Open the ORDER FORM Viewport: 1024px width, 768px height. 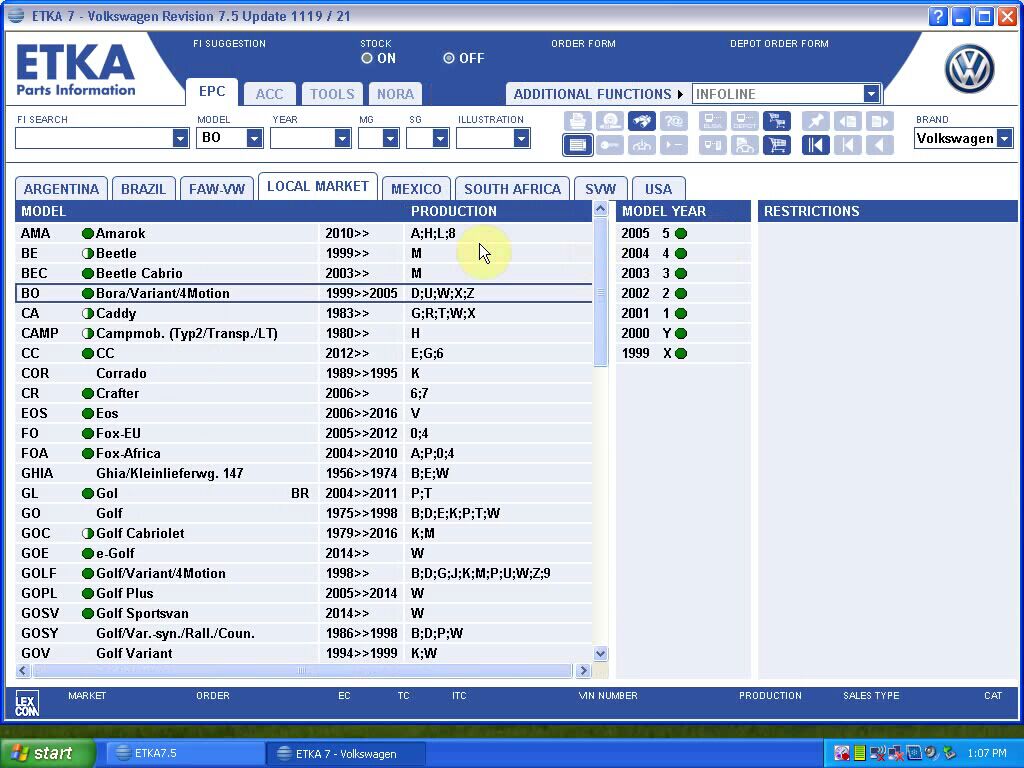[x=583, y=44]
